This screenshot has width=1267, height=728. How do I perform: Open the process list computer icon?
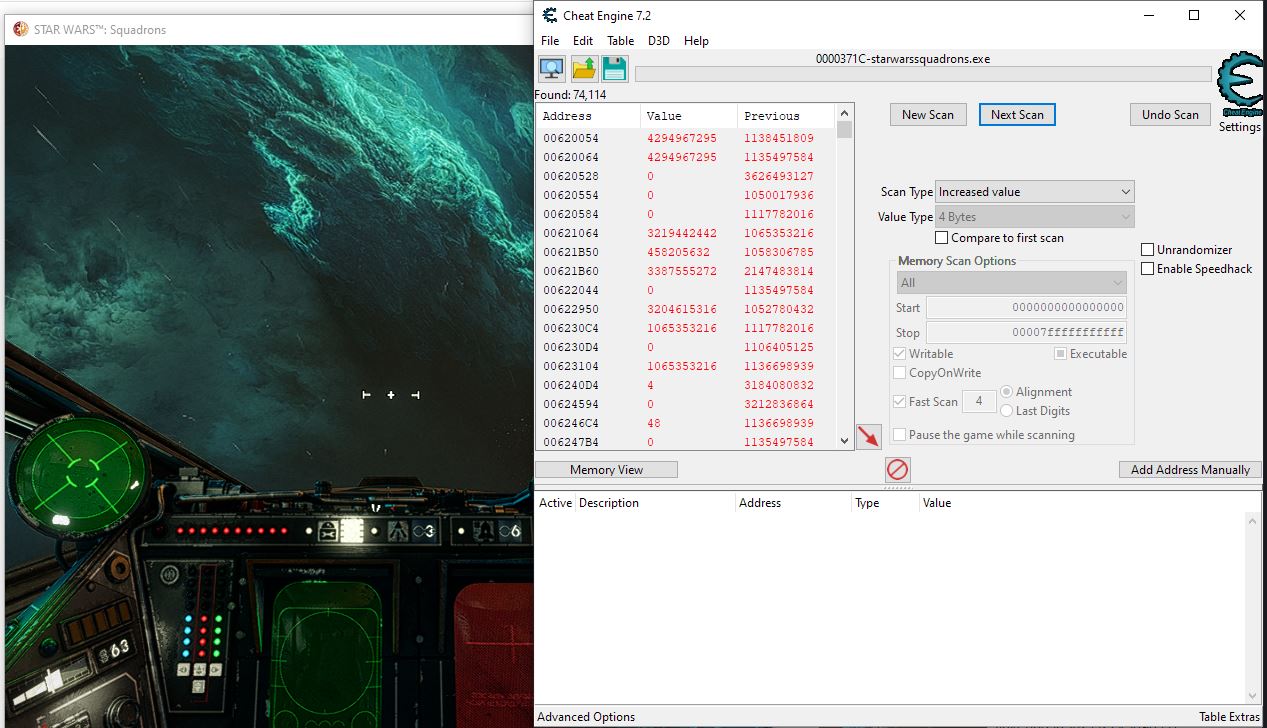point(551,69)
